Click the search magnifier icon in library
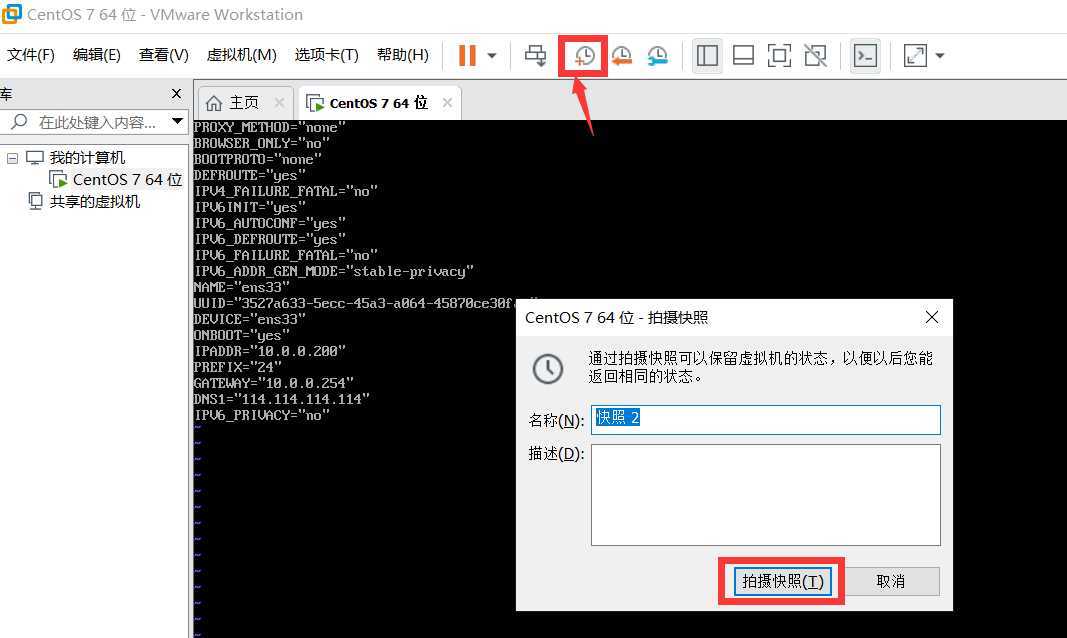 (19, 122)
